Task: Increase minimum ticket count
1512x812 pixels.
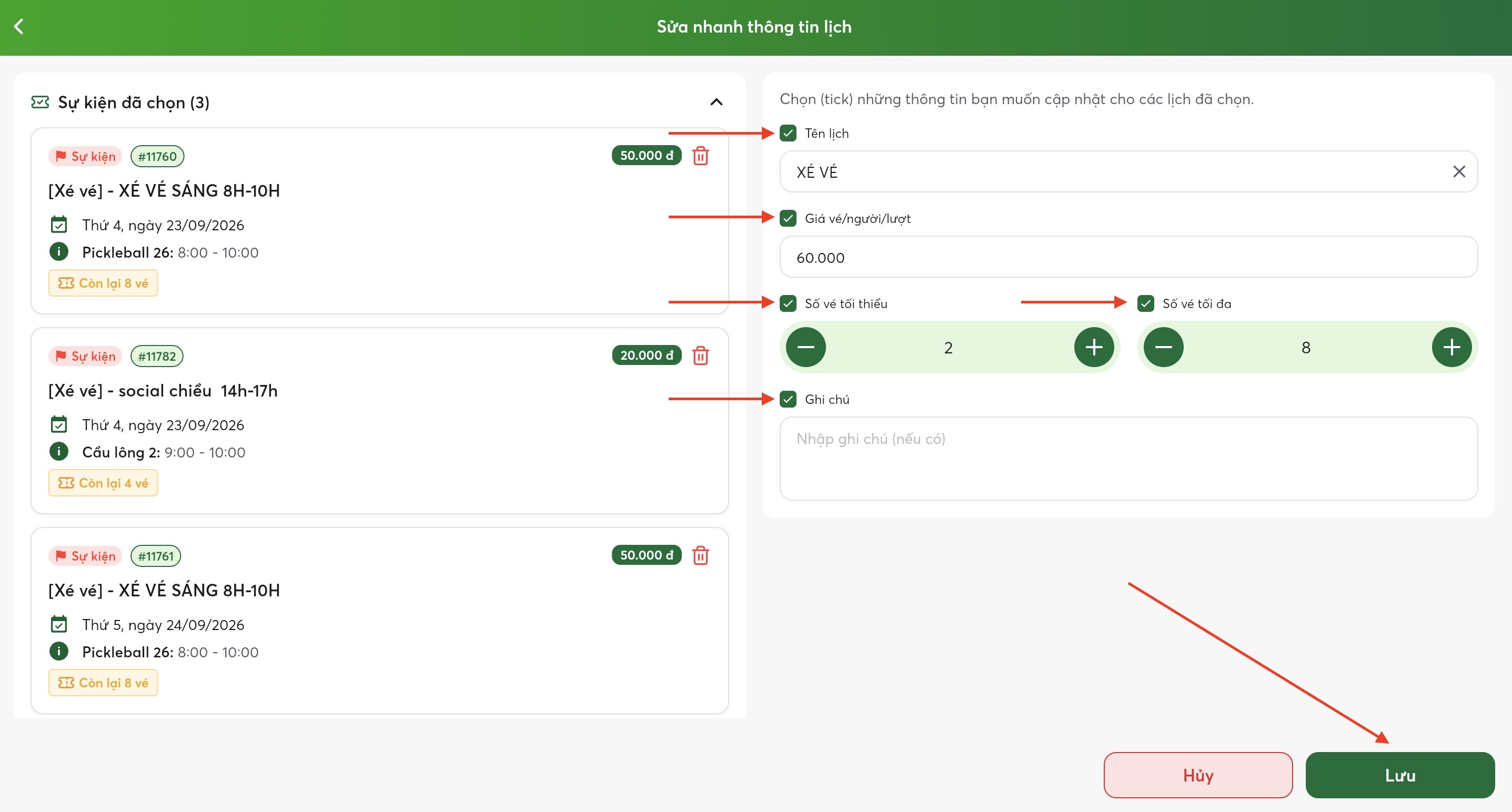Action: tap(1094, 347)
